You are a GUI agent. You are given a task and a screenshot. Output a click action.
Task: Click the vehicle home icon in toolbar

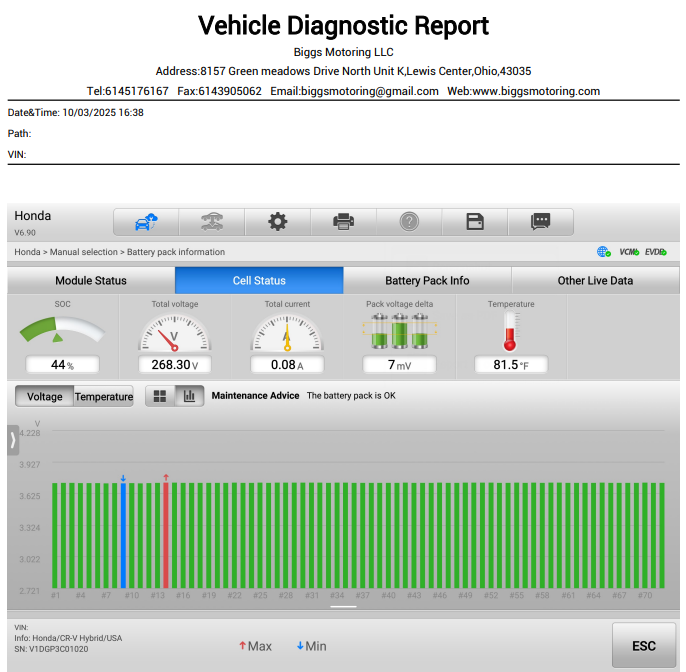(146, 221)
